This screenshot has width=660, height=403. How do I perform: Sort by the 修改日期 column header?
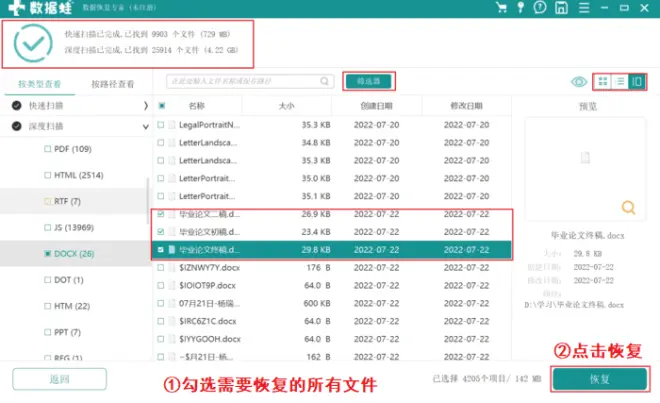pos(466,106)
